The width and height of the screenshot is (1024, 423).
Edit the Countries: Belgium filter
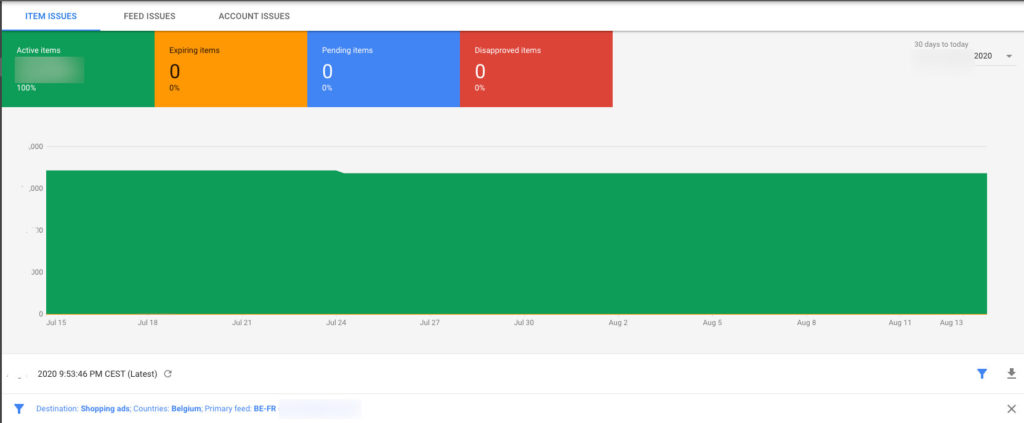coord(176,409)
